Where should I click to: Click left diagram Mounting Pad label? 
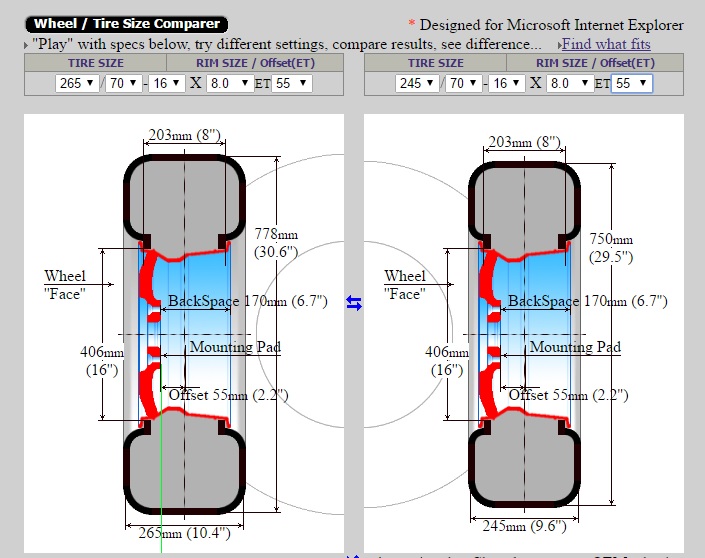coord(235,347)
